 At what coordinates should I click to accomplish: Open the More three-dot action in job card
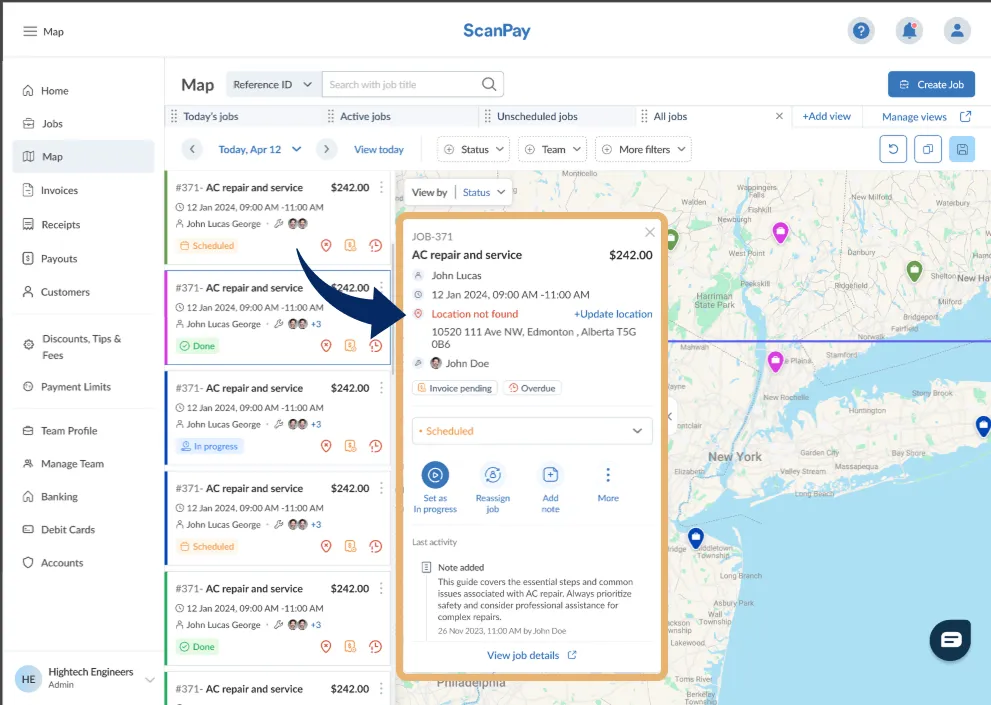[x=608, y=475]
